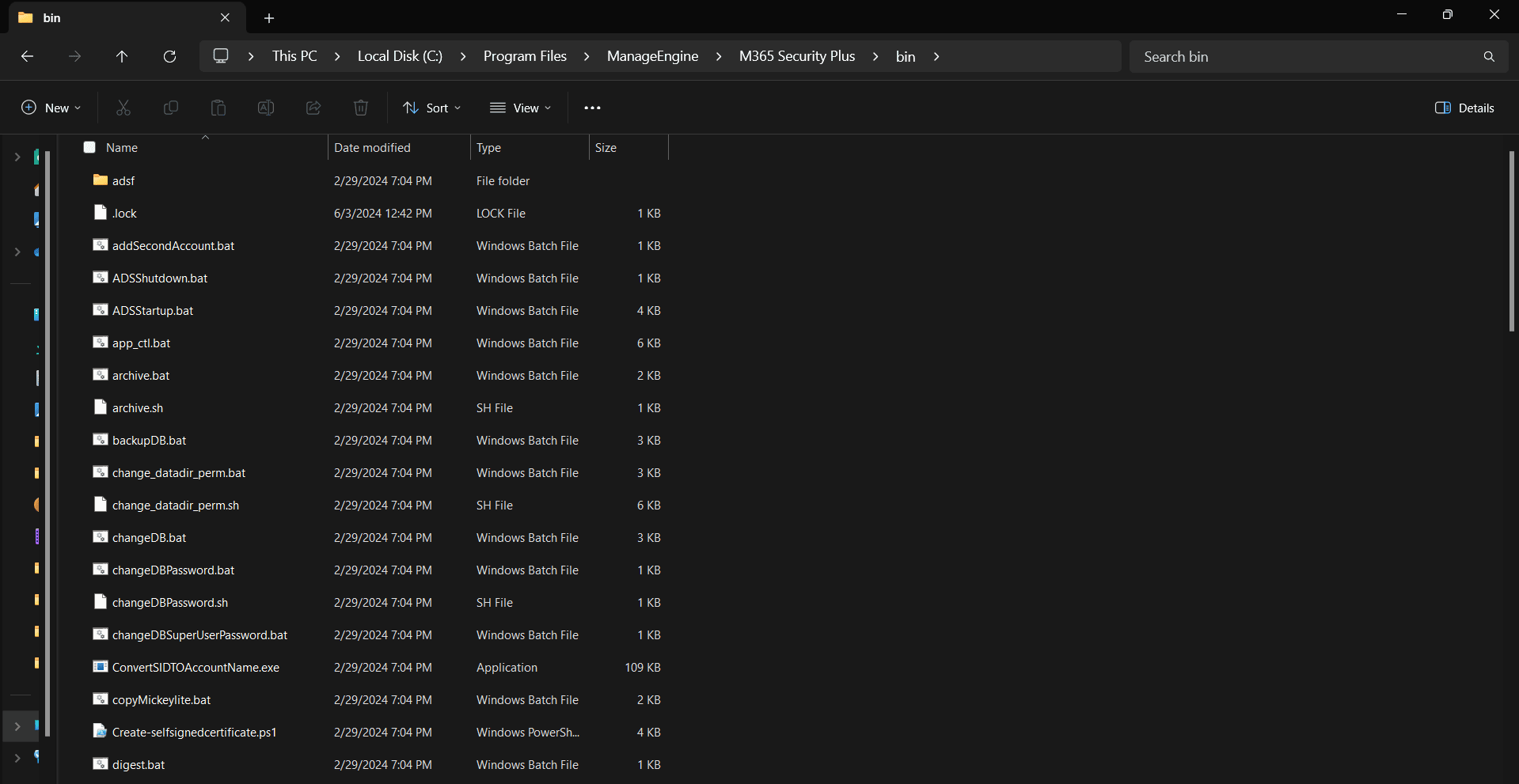
Task: Click the file list vertical scrollbar
Action: [x=1511, y=241]
